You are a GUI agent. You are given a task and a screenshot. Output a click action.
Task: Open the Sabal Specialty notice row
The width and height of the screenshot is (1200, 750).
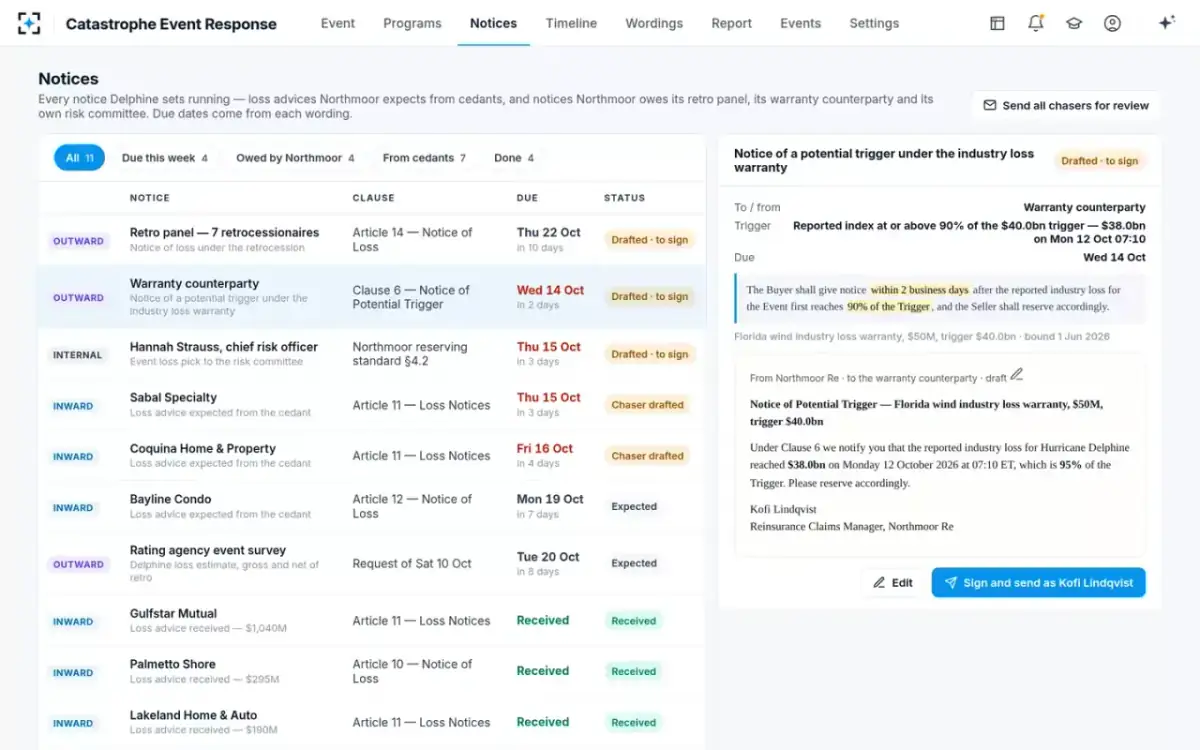[372, 405]
